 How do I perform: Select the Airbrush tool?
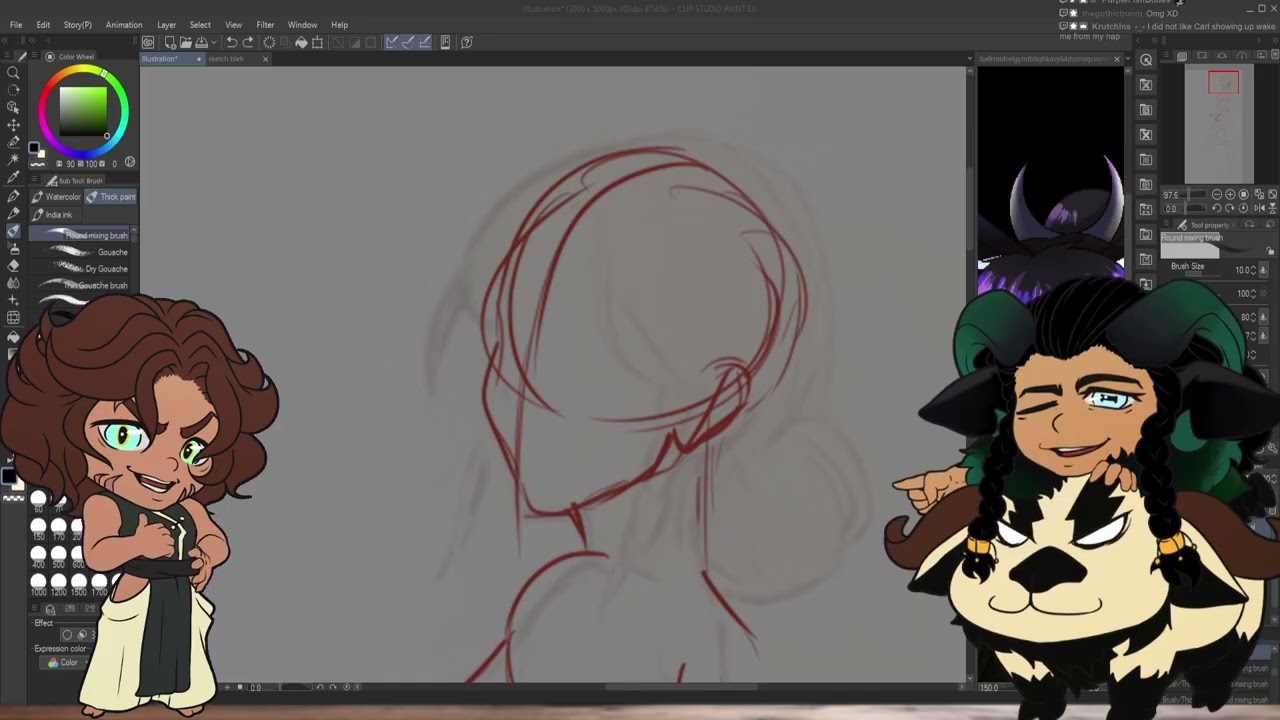(x=14, y=249)
